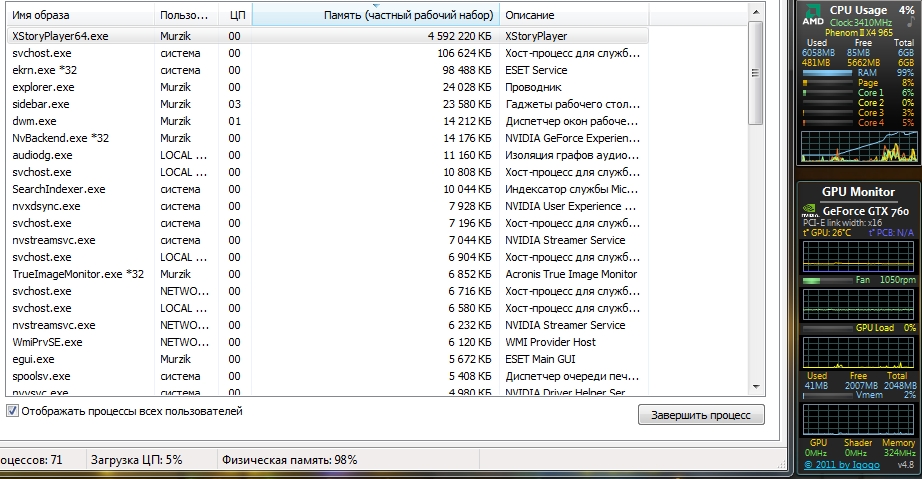Click the AMD logo in CPU gadget
The height and width of the screenshot is (479, 922).
(813, 16)
